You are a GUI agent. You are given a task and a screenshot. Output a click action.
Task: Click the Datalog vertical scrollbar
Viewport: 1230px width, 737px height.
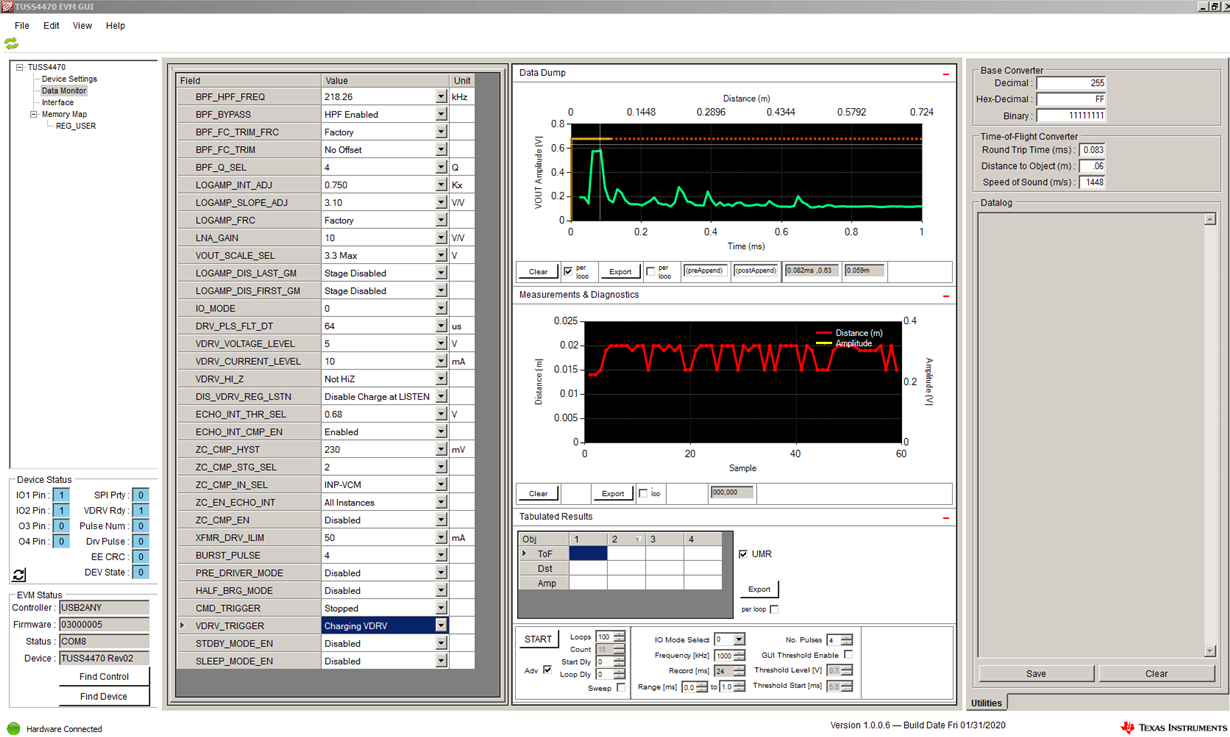pyautogui.click(x=1210, y=435)
